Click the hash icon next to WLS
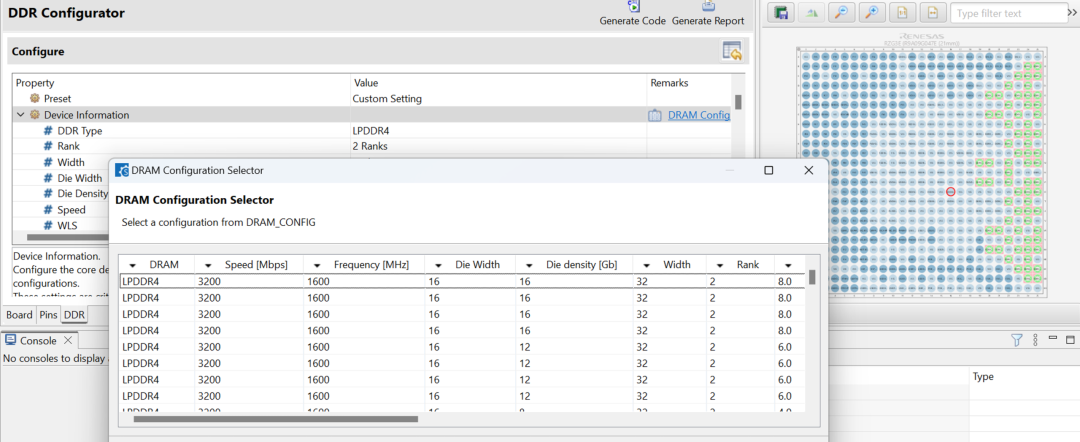 [48, 226]
